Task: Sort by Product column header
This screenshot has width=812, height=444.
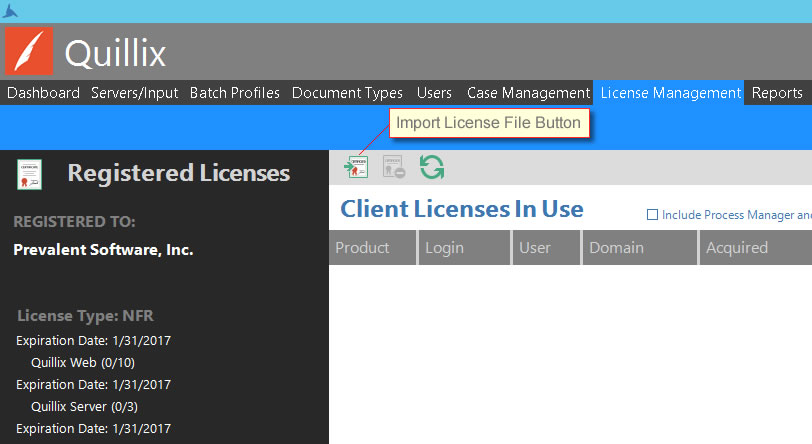Action: click(372, 248)
